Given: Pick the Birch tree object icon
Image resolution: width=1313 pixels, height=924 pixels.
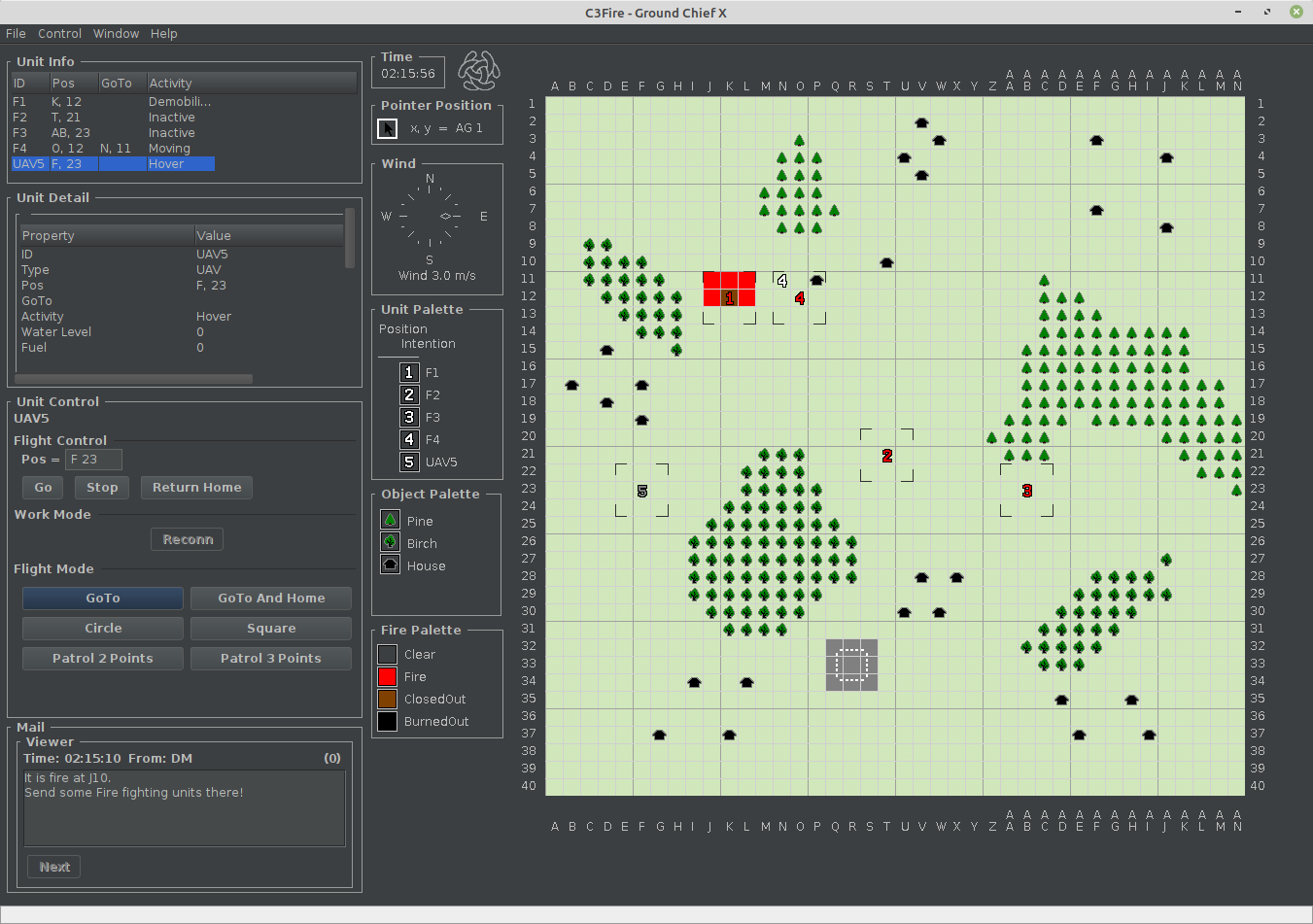Looking at the screenshot, I should point(390,542).
